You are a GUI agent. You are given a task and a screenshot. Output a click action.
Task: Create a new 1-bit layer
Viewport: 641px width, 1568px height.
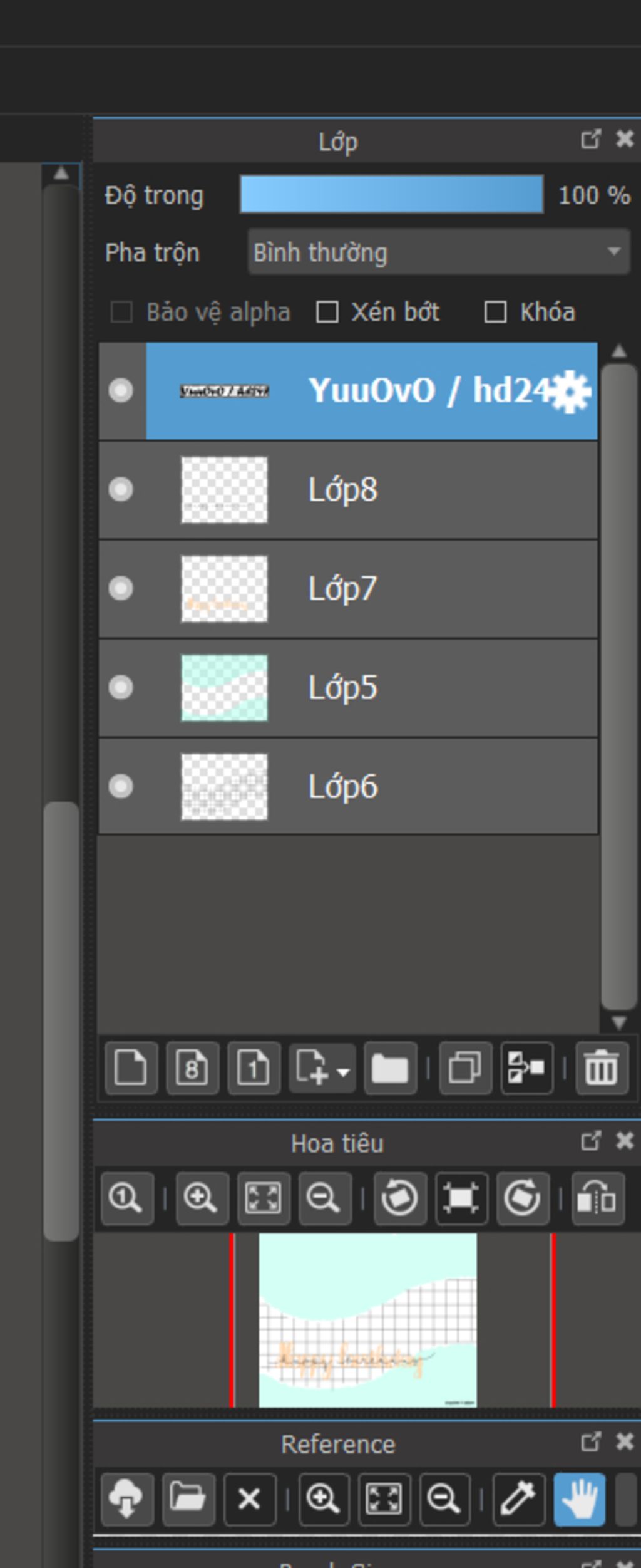point(254,1068)
